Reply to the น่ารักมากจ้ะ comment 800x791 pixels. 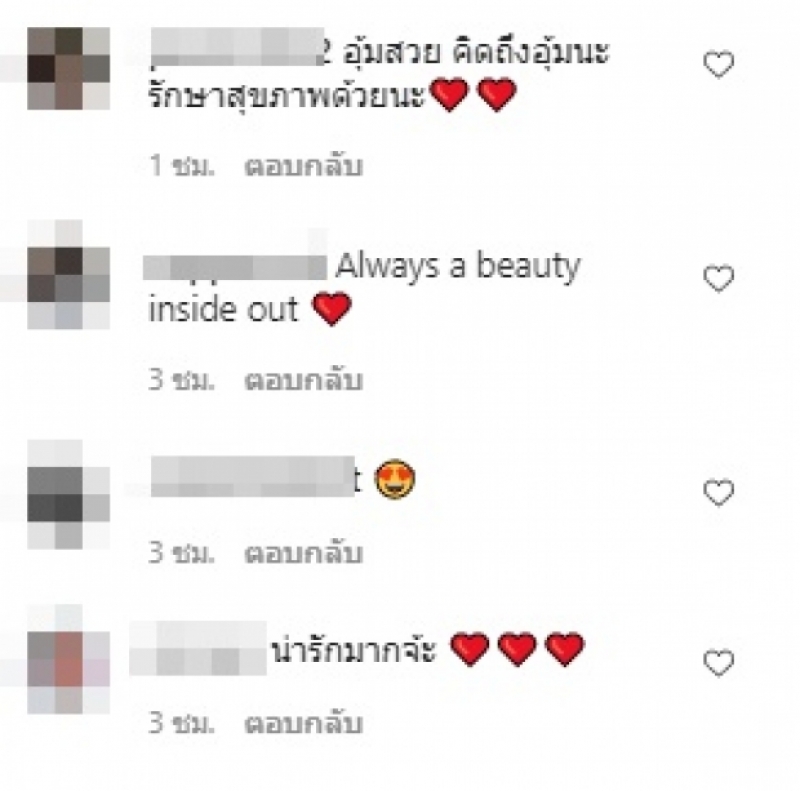[x=304, y=724]
